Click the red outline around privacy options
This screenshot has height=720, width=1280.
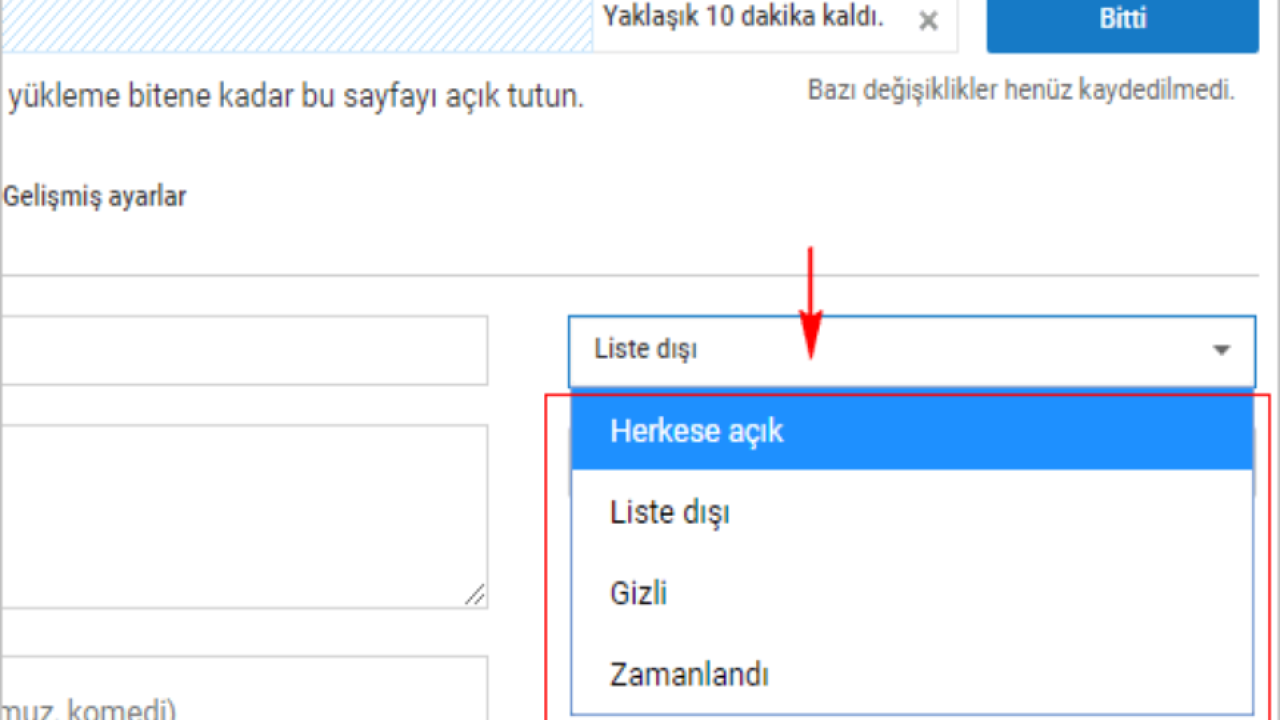(x=1270, y=550)
